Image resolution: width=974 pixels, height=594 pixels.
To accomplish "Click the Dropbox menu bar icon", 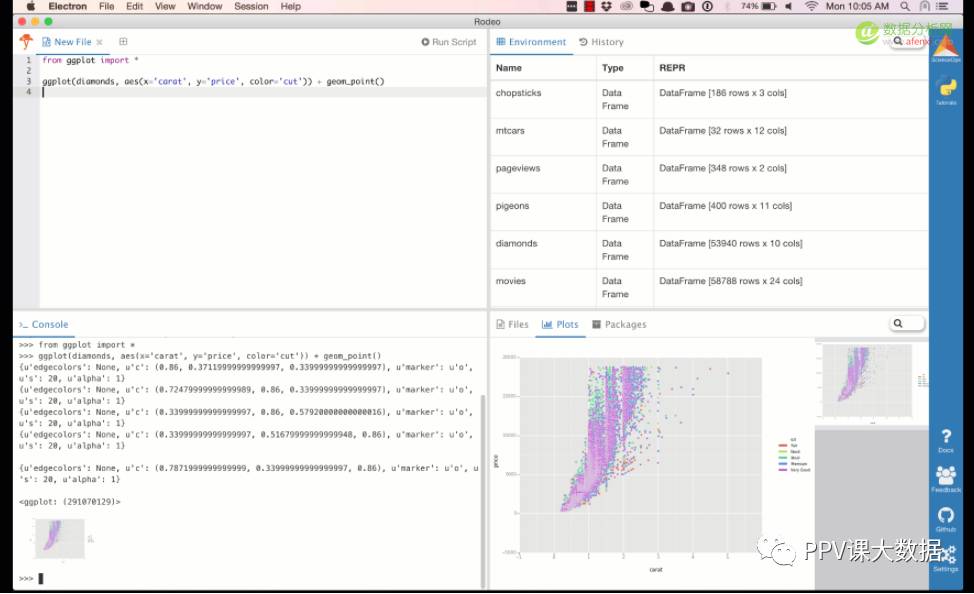I will point(606,6).
